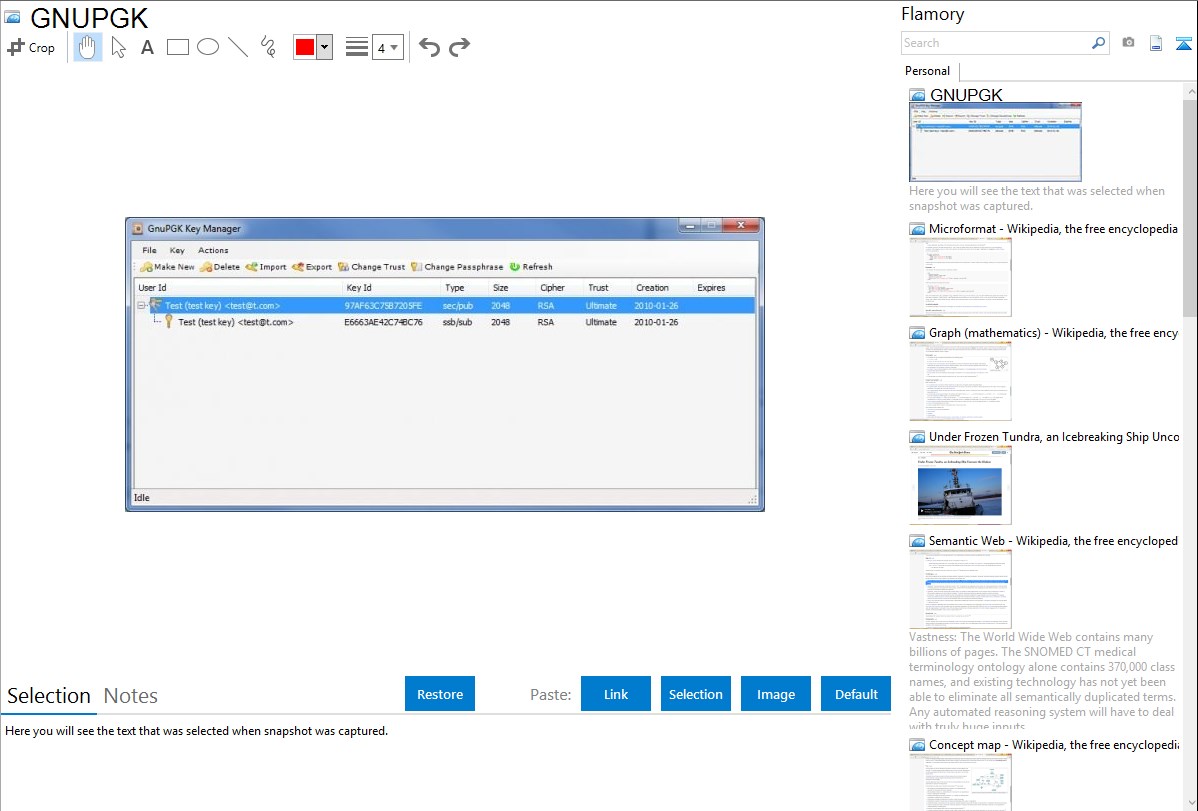
Task: Select the arrow pointer tool
Action: tap(118, 47)
